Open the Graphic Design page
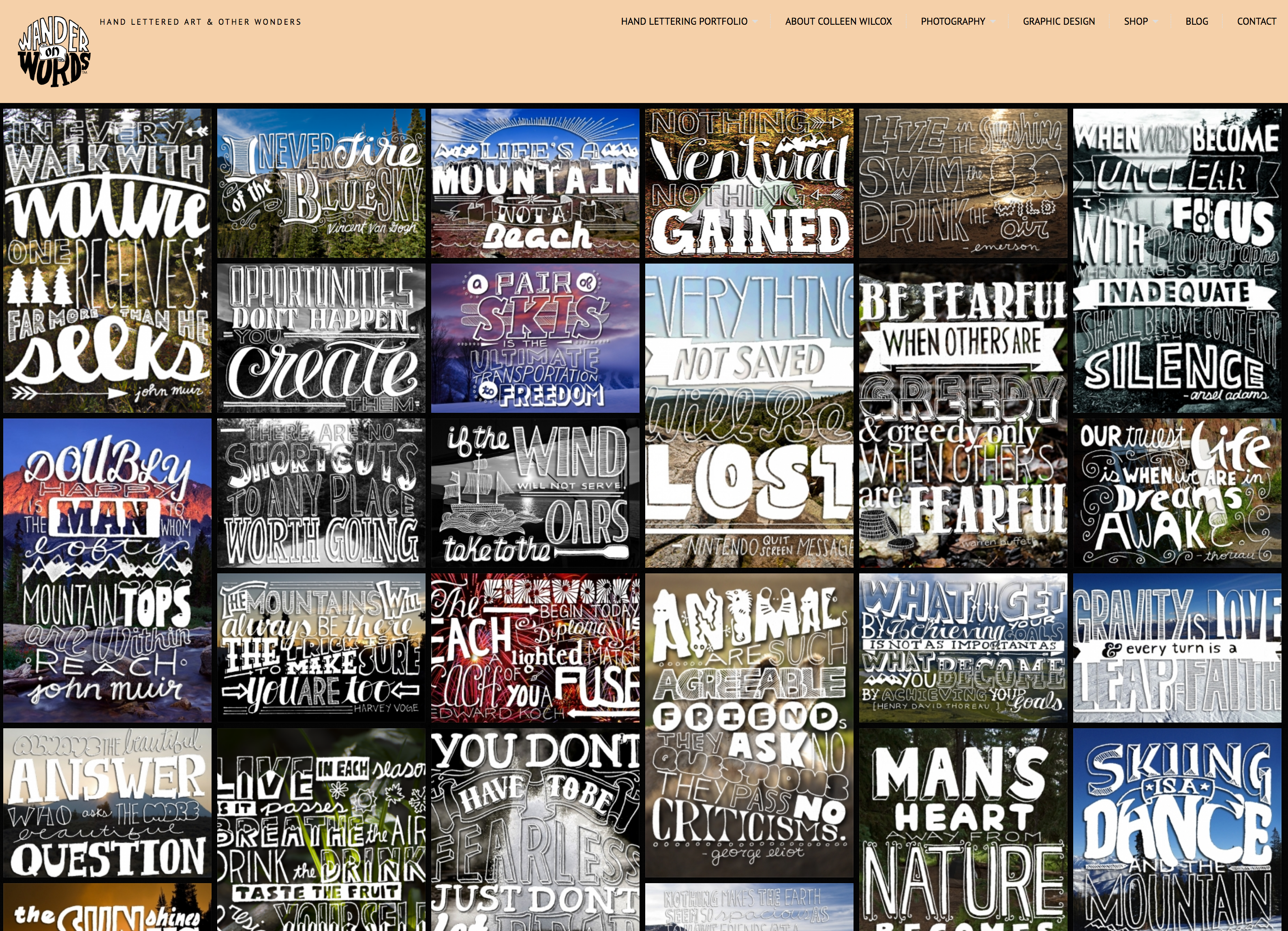1288x931 pixels. [x=1059, y=21]
